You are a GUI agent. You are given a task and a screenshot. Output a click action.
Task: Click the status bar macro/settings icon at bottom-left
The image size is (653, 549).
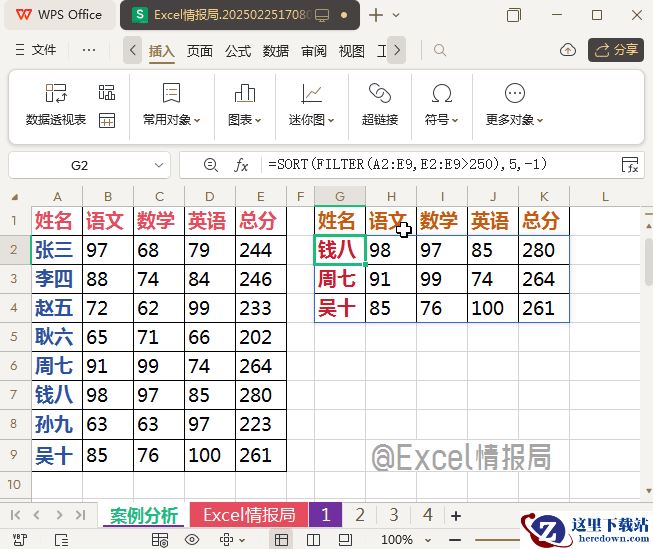click(x=20, y=540)
